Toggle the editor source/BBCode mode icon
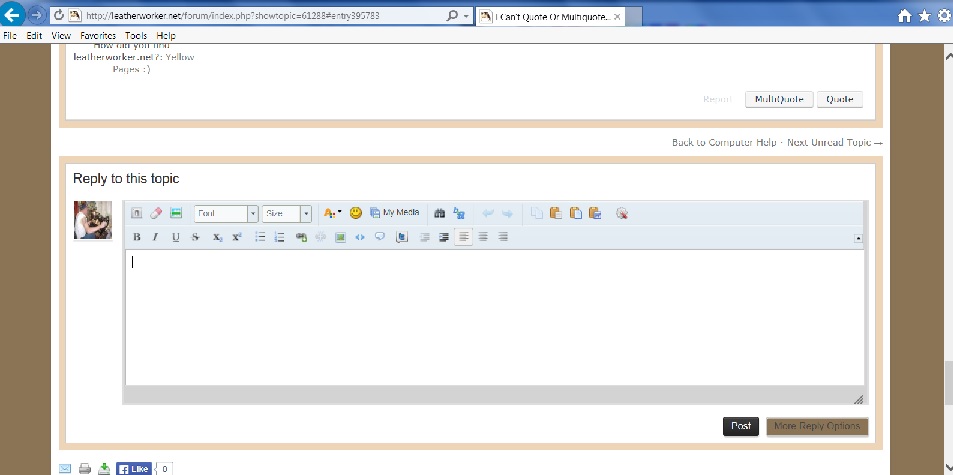This screenshot has height=475, width=953. 137,213
